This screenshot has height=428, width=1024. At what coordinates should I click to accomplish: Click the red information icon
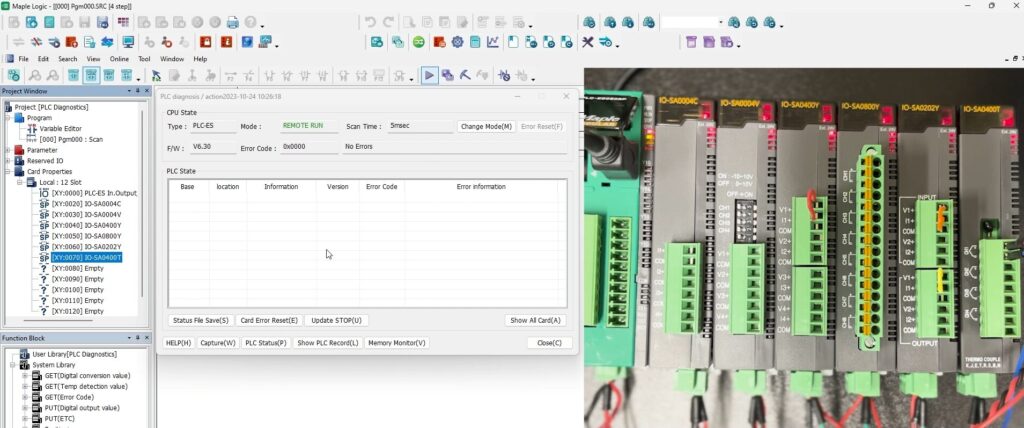227,42
